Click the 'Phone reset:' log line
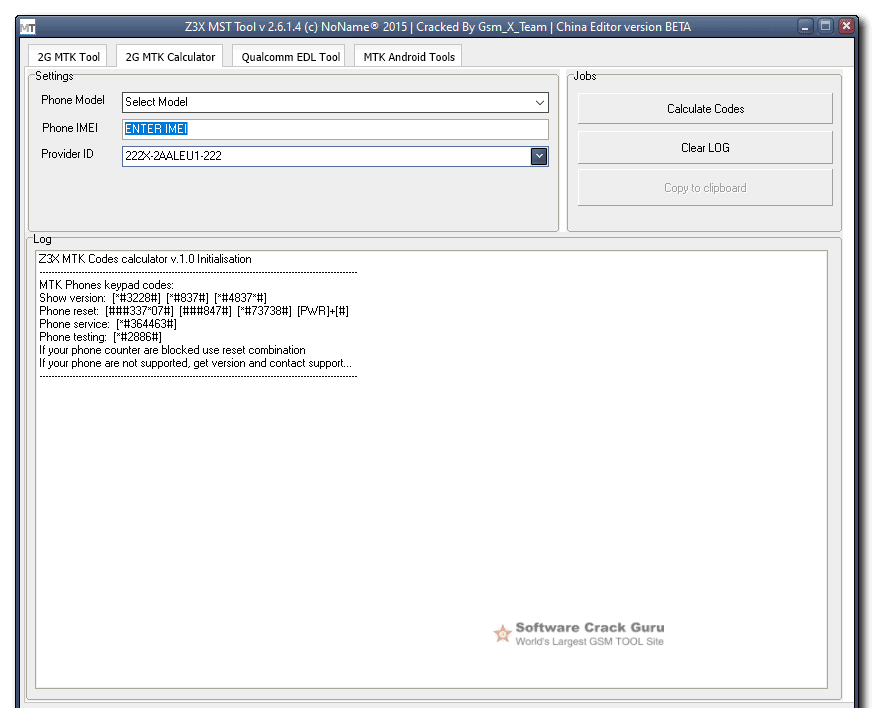The image size is (874, 708). tap(194, 311)
